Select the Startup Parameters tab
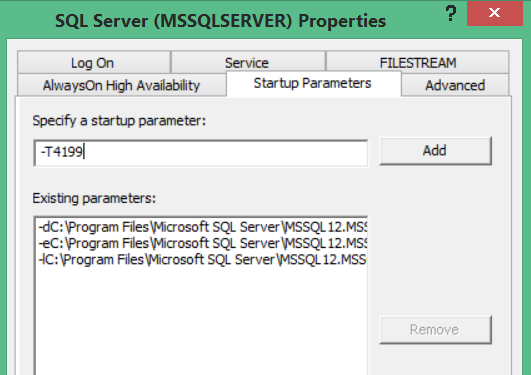This screenshot has width=531, height=375. pyautogui.click(x=313, y=83)
